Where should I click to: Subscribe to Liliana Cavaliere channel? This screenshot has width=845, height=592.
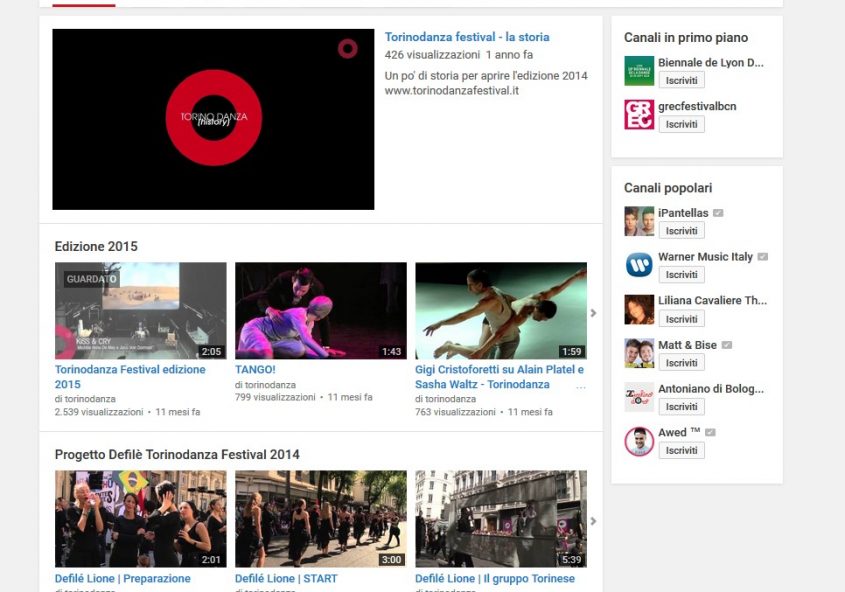[681, 319]
